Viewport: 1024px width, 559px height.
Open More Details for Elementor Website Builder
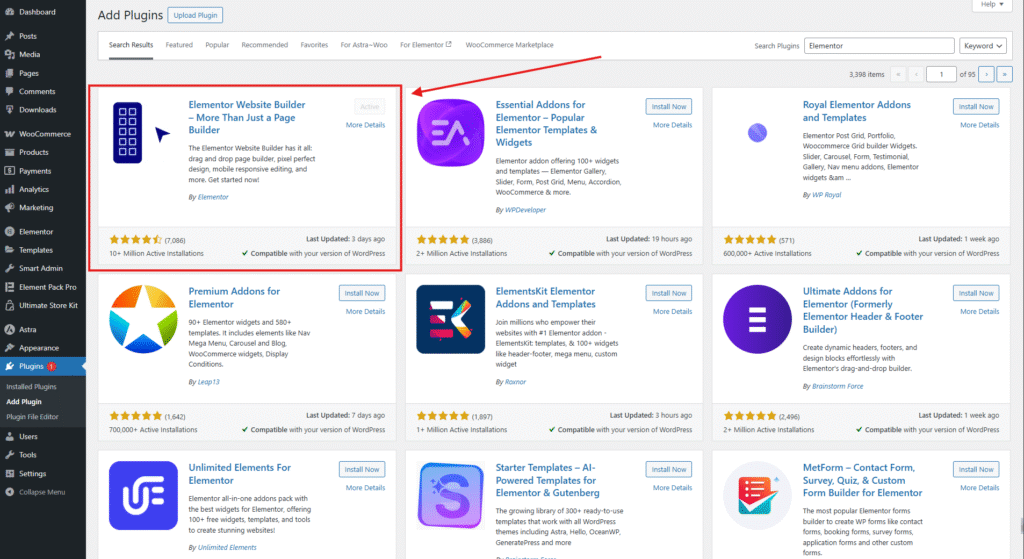pos(365,125)
